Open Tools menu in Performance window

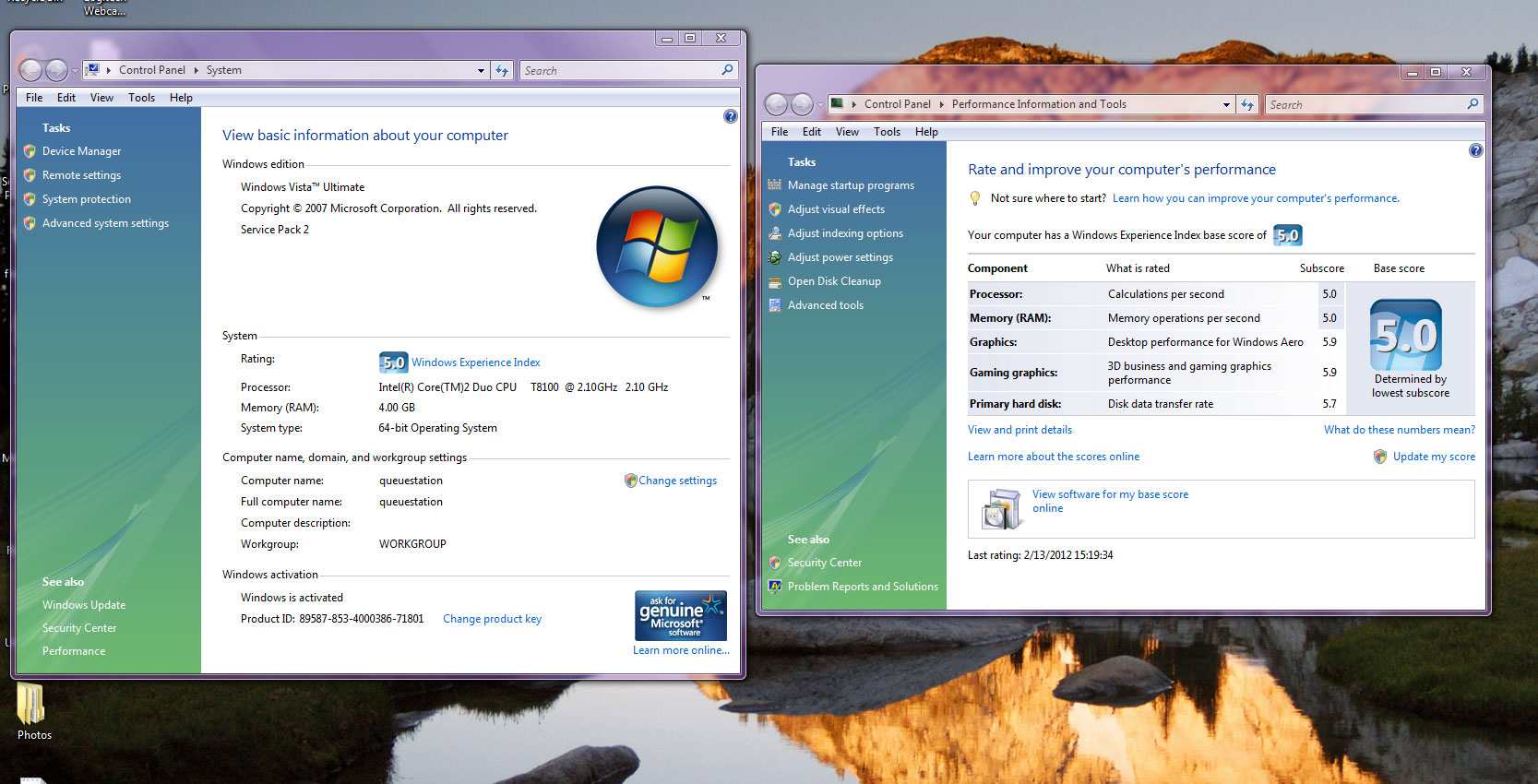[x=887, y=132]
